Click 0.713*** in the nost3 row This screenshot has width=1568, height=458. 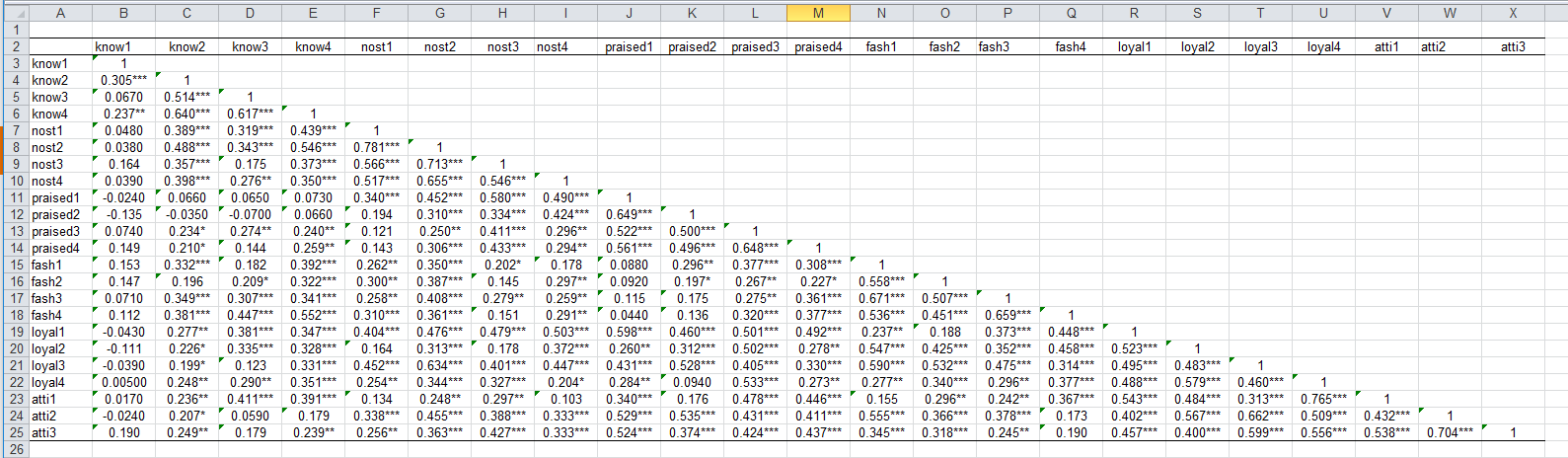tap(439, 164)
